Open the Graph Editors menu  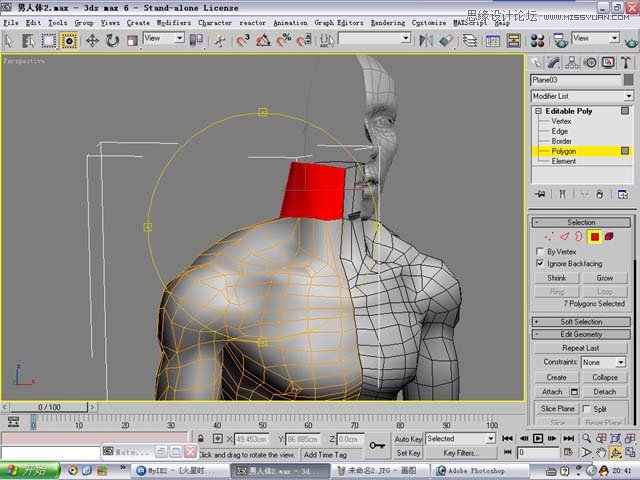[x=339, y=23]
